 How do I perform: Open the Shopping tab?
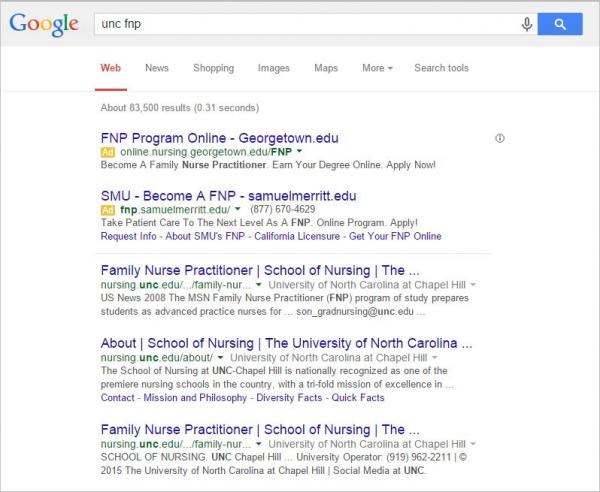tap(213, 68)
